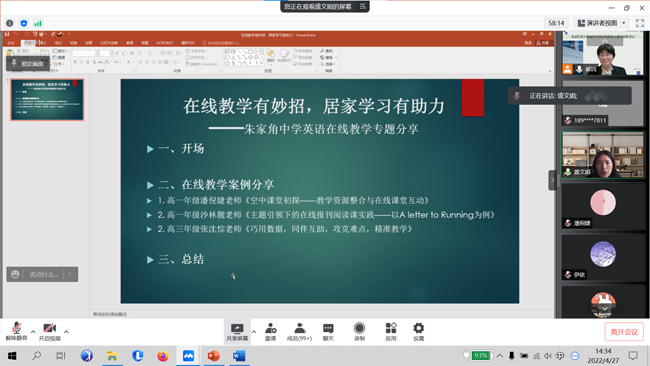Show the members list (99+)
Screen dimensions: 650x366
299,332
